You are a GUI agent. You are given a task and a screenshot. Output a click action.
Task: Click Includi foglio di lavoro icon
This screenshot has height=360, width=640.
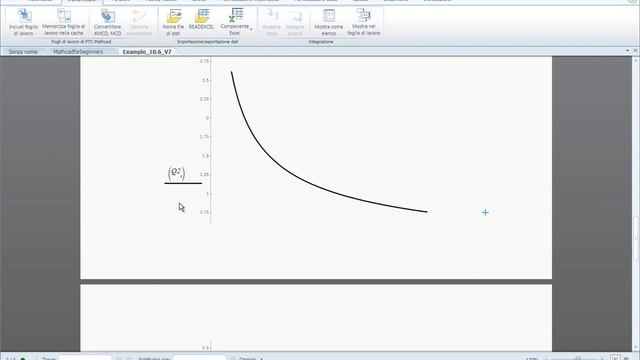(x=24, y=22)
